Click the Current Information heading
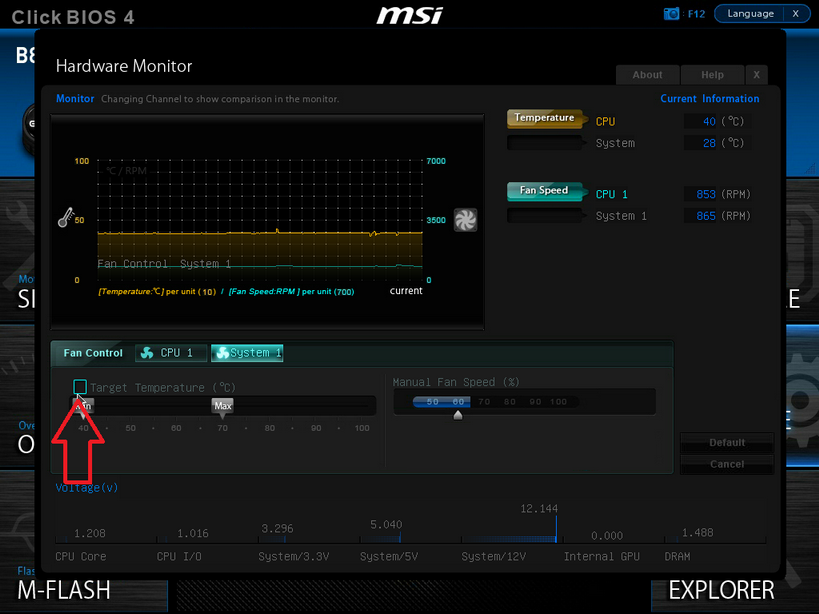The width and height of the screenshot is (819, 614). pyautogui.click(x=710, y=99)
